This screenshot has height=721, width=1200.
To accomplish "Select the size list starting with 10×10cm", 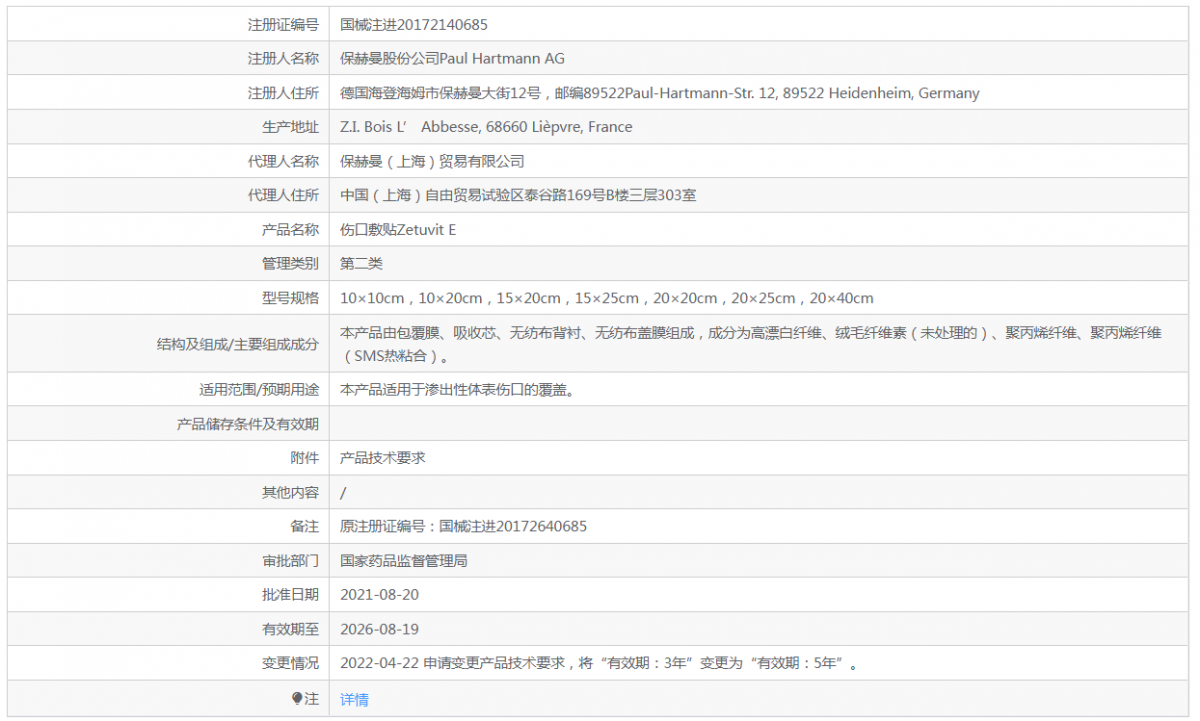I will 607,298.
